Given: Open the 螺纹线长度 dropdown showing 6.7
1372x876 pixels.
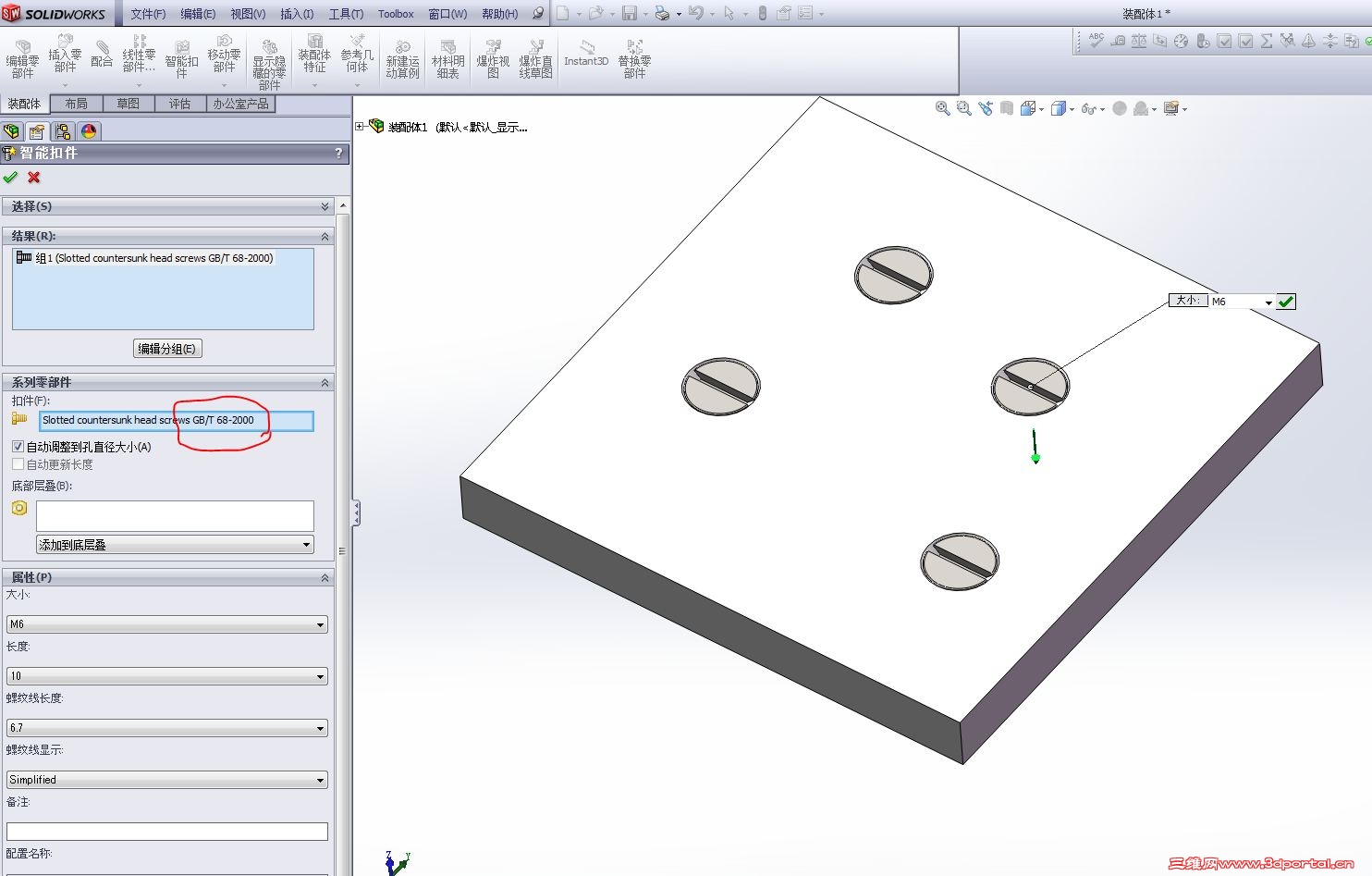Looking at the screenshot, I should [167, 728].
